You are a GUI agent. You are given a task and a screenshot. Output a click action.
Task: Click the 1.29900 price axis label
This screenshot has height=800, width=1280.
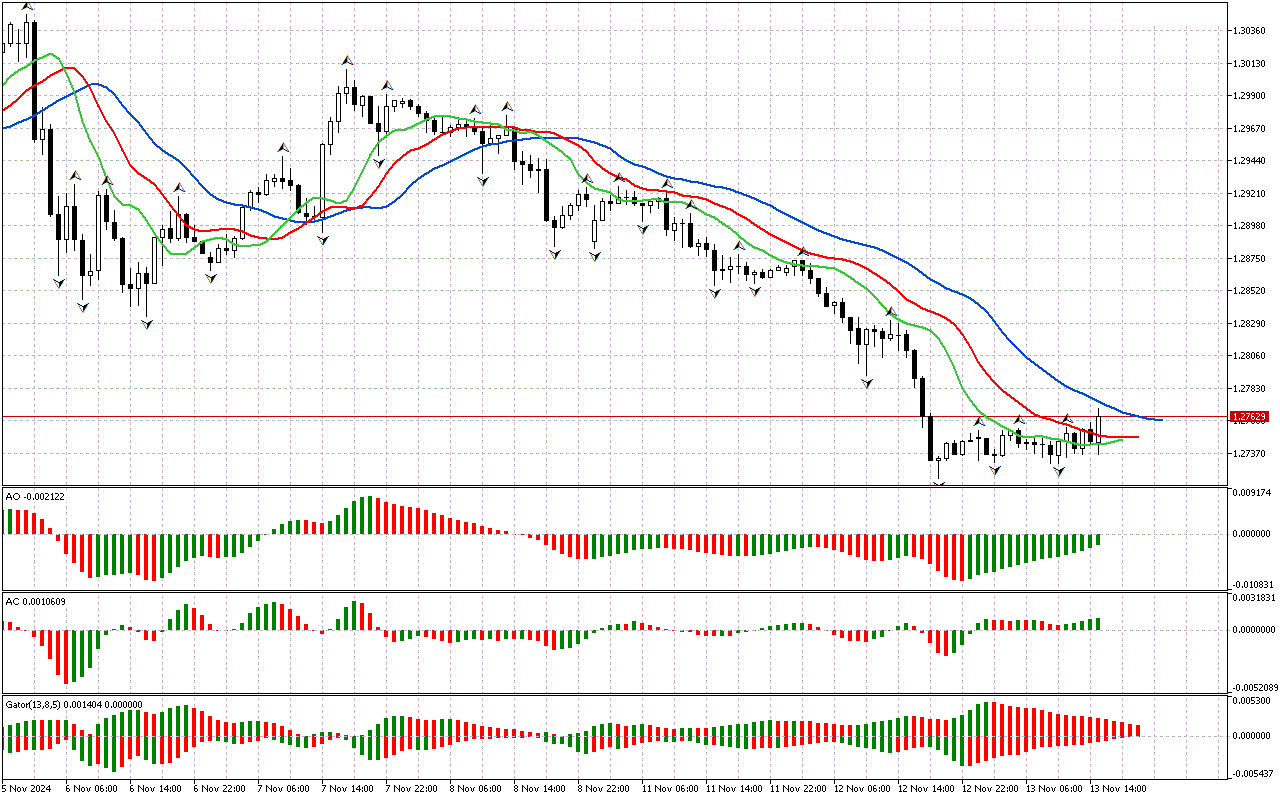point(1250,95)
